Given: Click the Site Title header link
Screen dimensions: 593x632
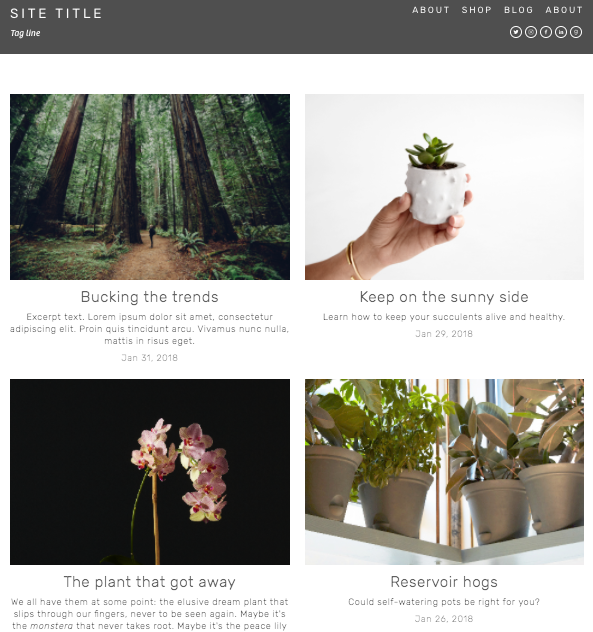Looking at the screenshot, I should point(56,13).
